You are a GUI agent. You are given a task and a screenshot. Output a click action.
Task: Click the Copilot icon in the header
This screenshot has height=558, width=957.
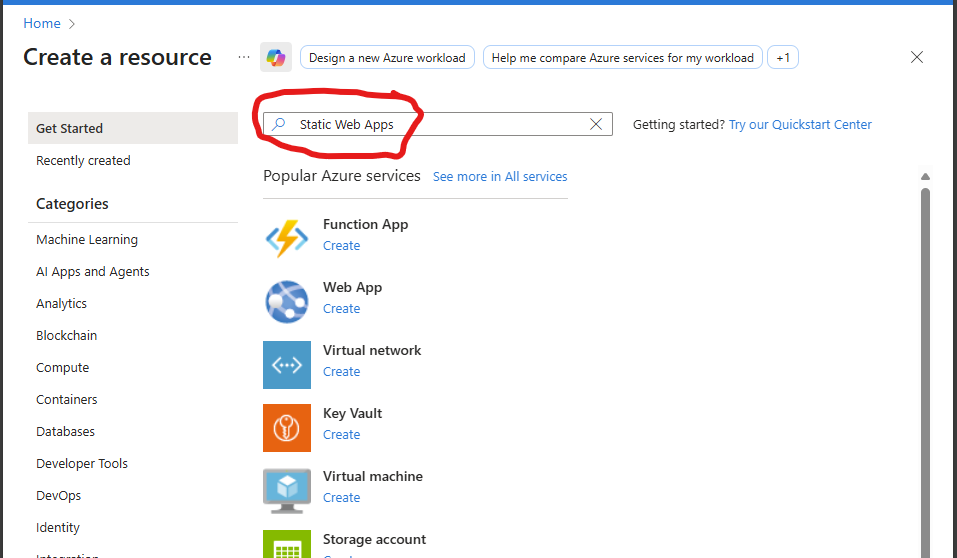tap(276, 58)
